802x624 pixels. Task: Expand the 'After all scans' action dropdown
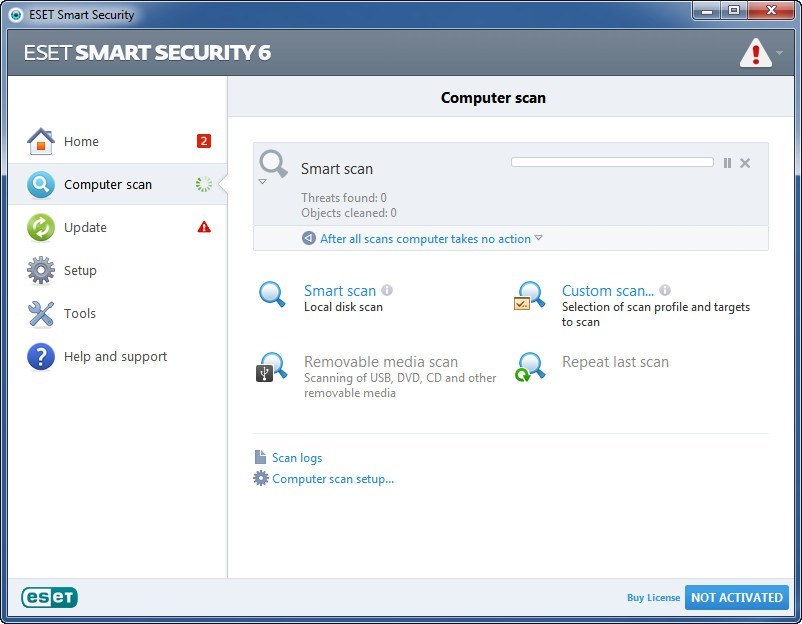pos(538,238)
